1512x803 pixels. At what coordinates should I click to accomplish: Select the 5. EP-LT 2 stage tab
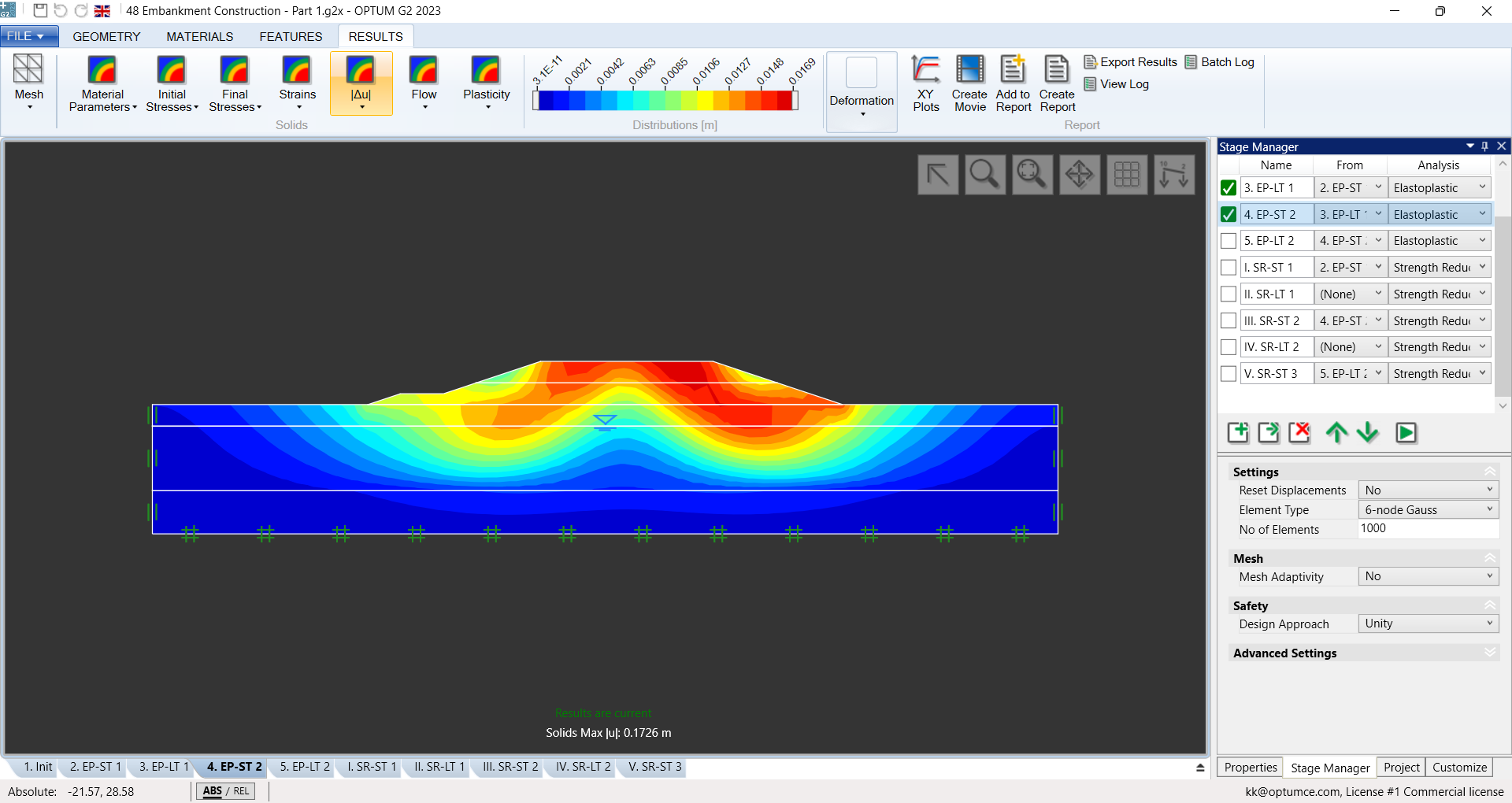pyautogui.click(x=305, y=767)
